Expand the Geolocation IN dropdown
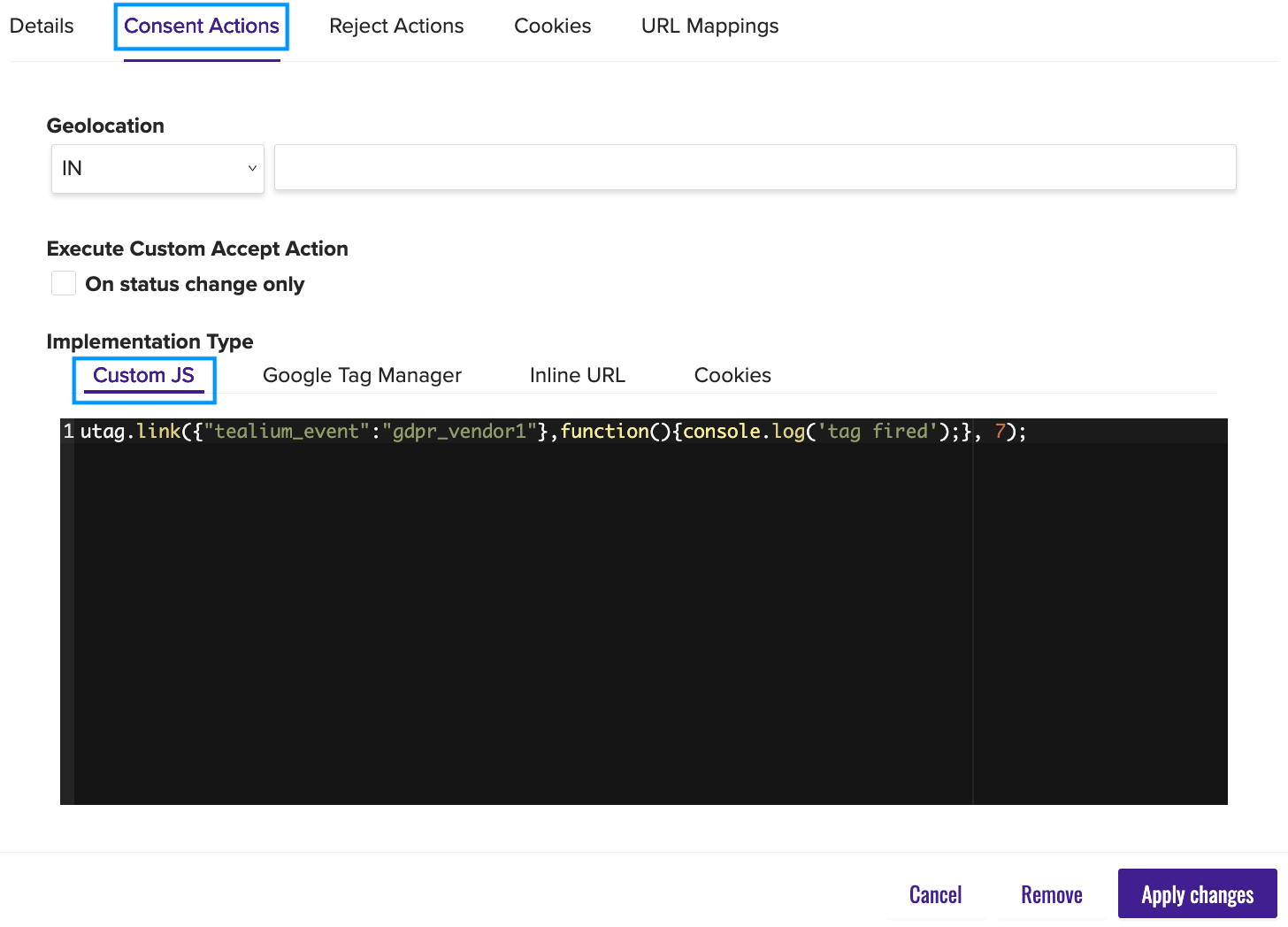 click(x=157, y=168)
